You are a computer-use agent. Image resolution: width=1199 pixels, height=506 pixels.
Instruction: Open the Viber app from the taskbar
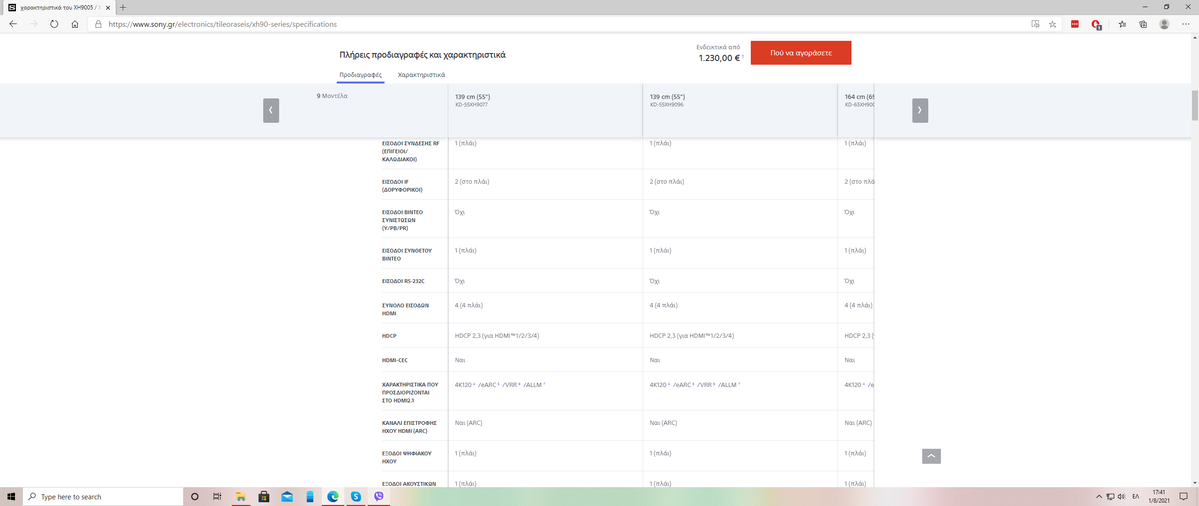pos(378,497)
